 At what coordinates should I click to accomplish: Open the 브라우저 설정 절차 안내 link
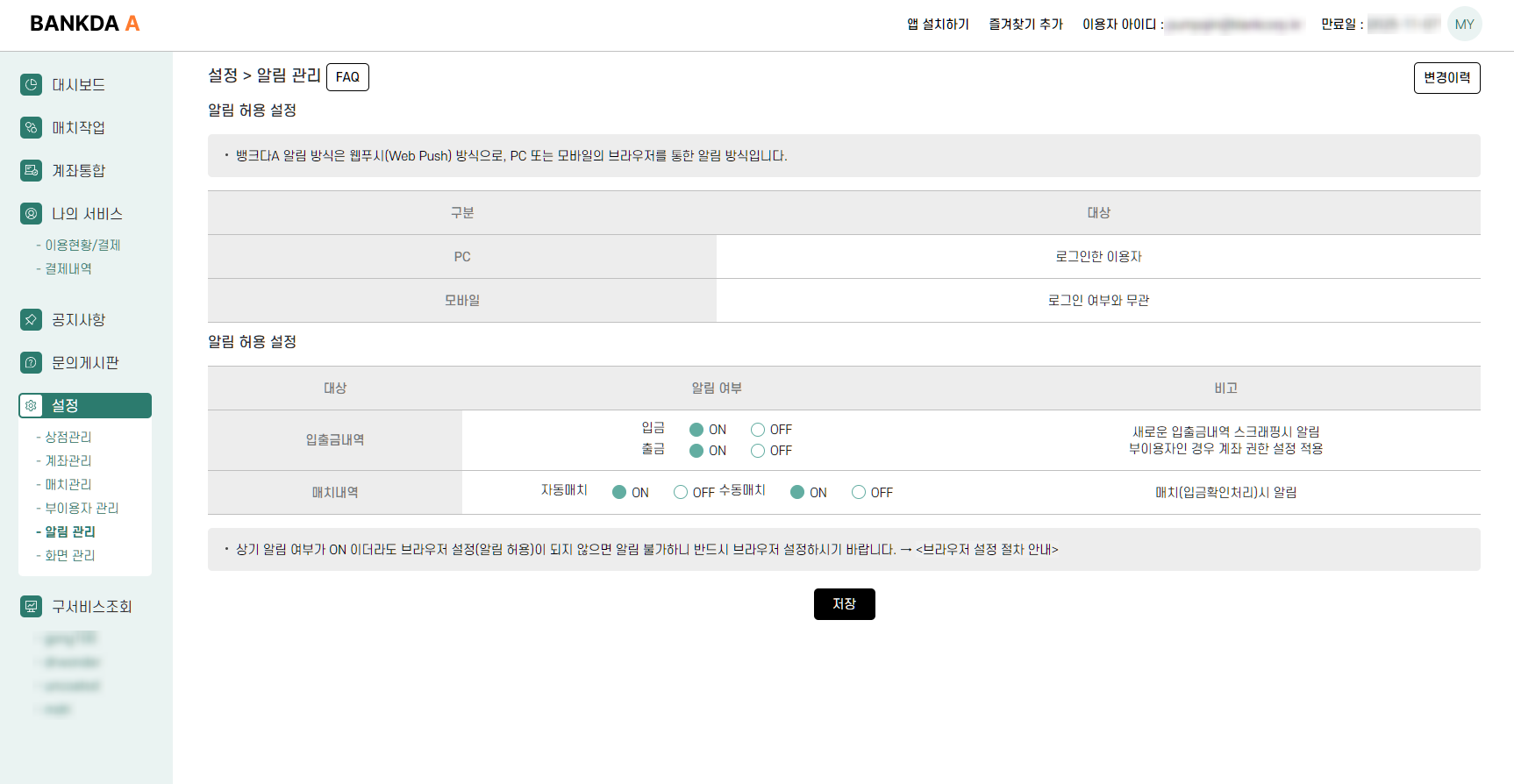pyautogui.click(x=987, y=550)
